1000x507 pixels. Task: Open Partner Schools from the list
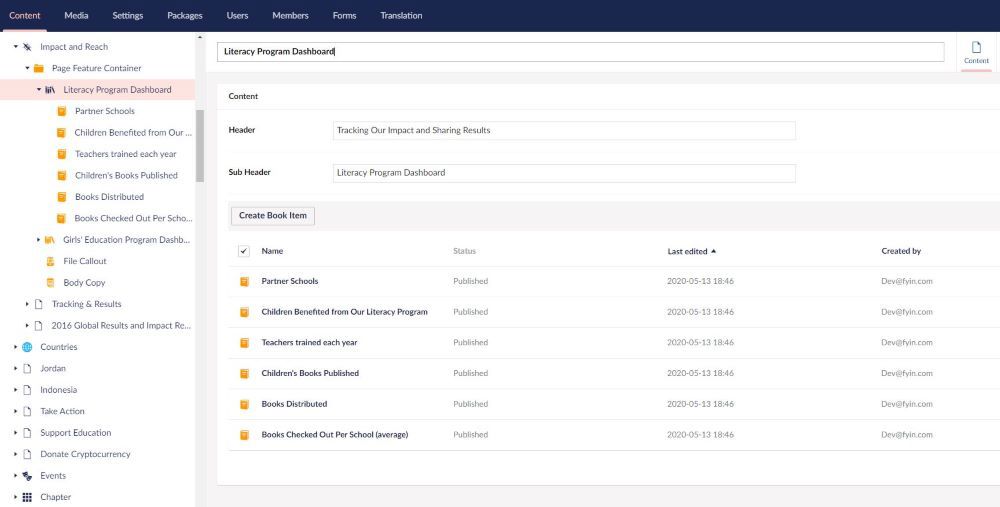point(290,281)
